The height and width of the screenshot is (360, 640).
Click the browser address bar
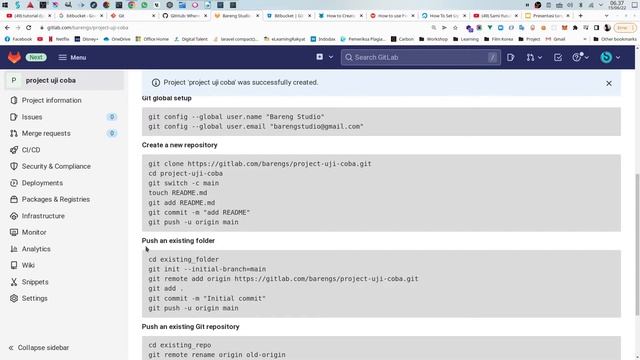pyautogui.click(x=233, y=28)
